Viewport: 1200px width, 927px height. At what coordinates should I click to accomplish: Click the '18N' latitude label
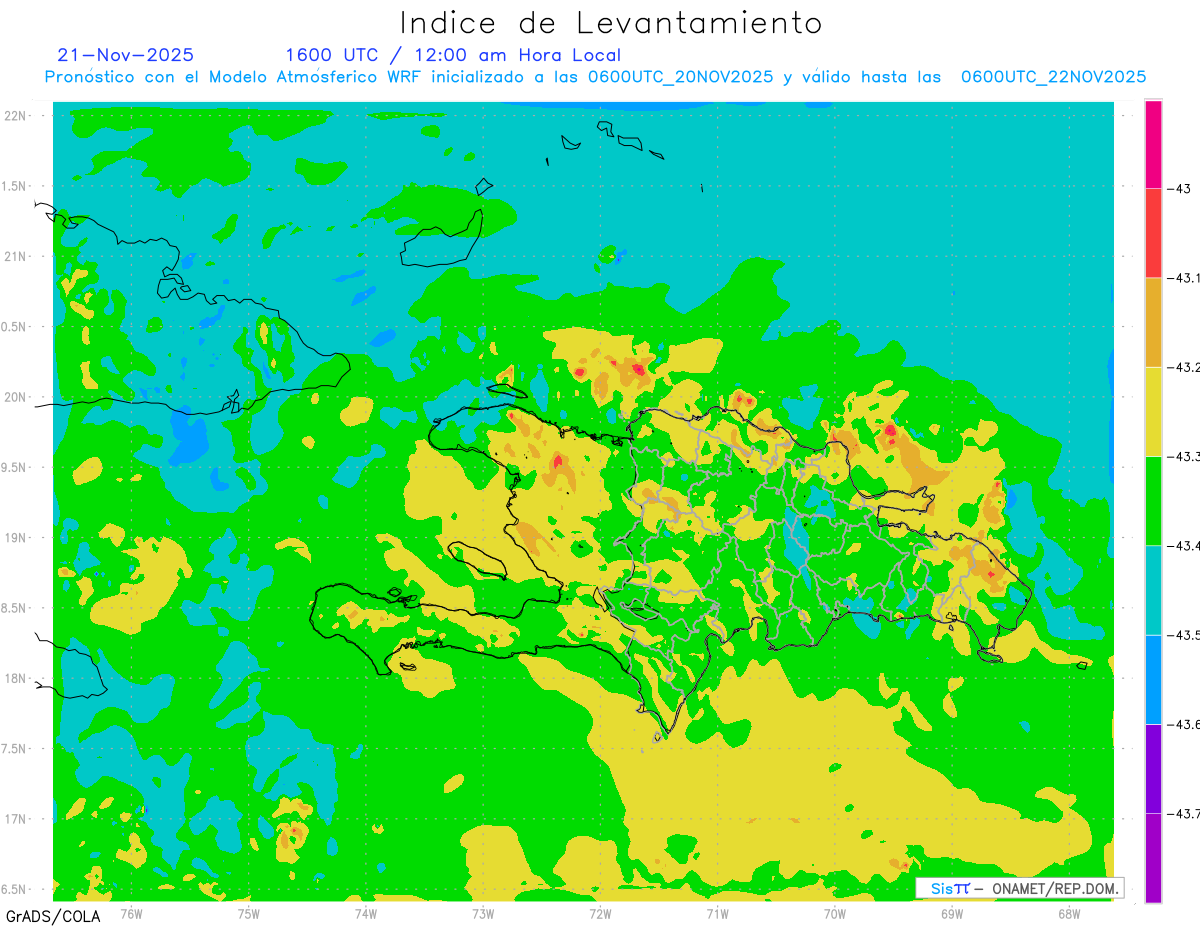[14, 678]
